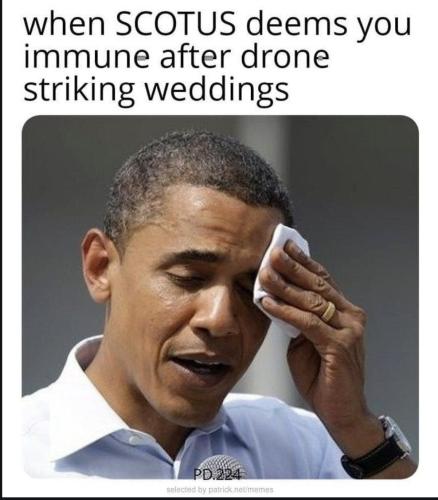The width and height of the screenshot is (438, 500).
Task: Click the microphone at the photo bottom
Action: (222, 465)
